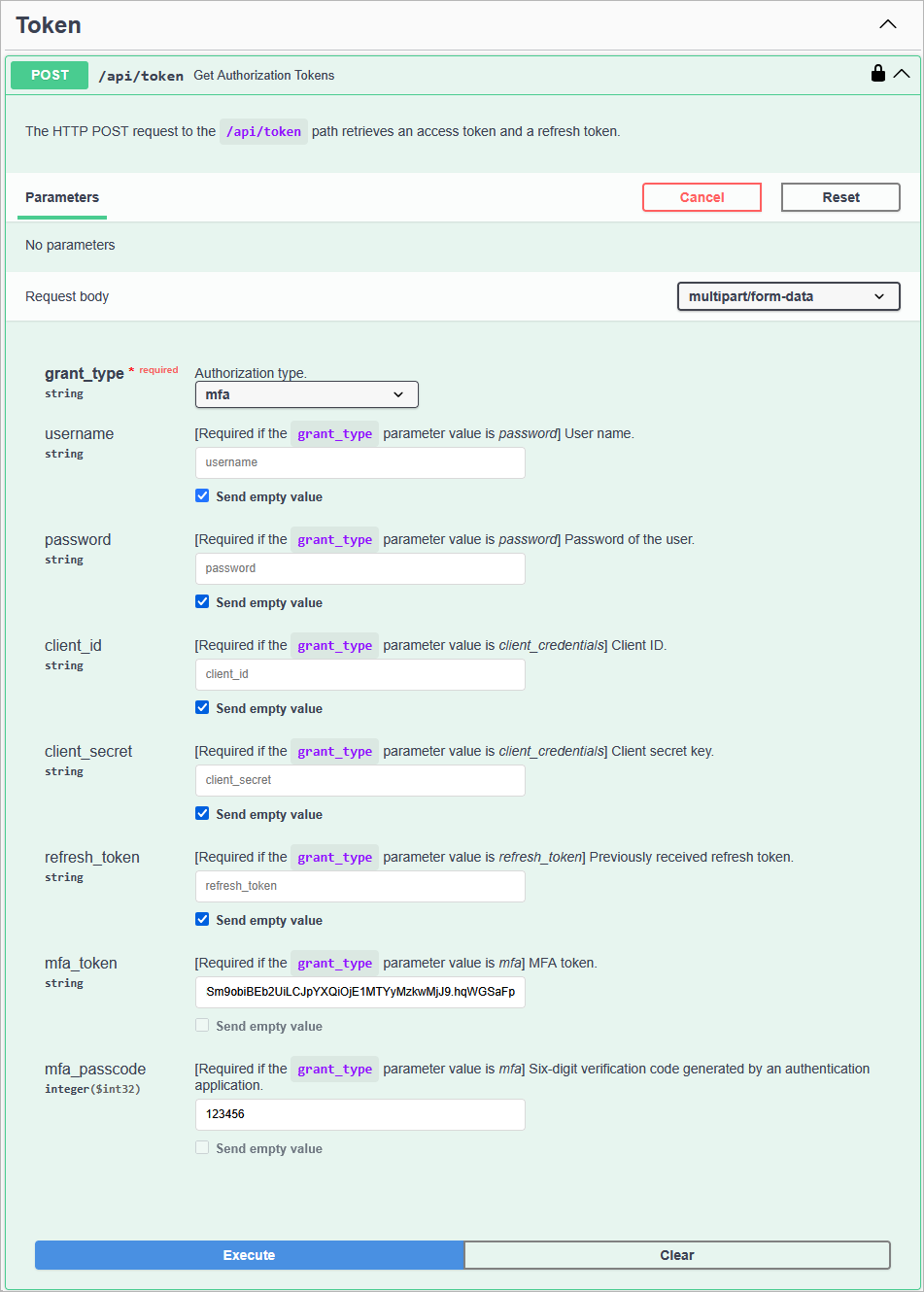Open the authorization lock icon
924x1292 pixels.
(x=878, y=73)
